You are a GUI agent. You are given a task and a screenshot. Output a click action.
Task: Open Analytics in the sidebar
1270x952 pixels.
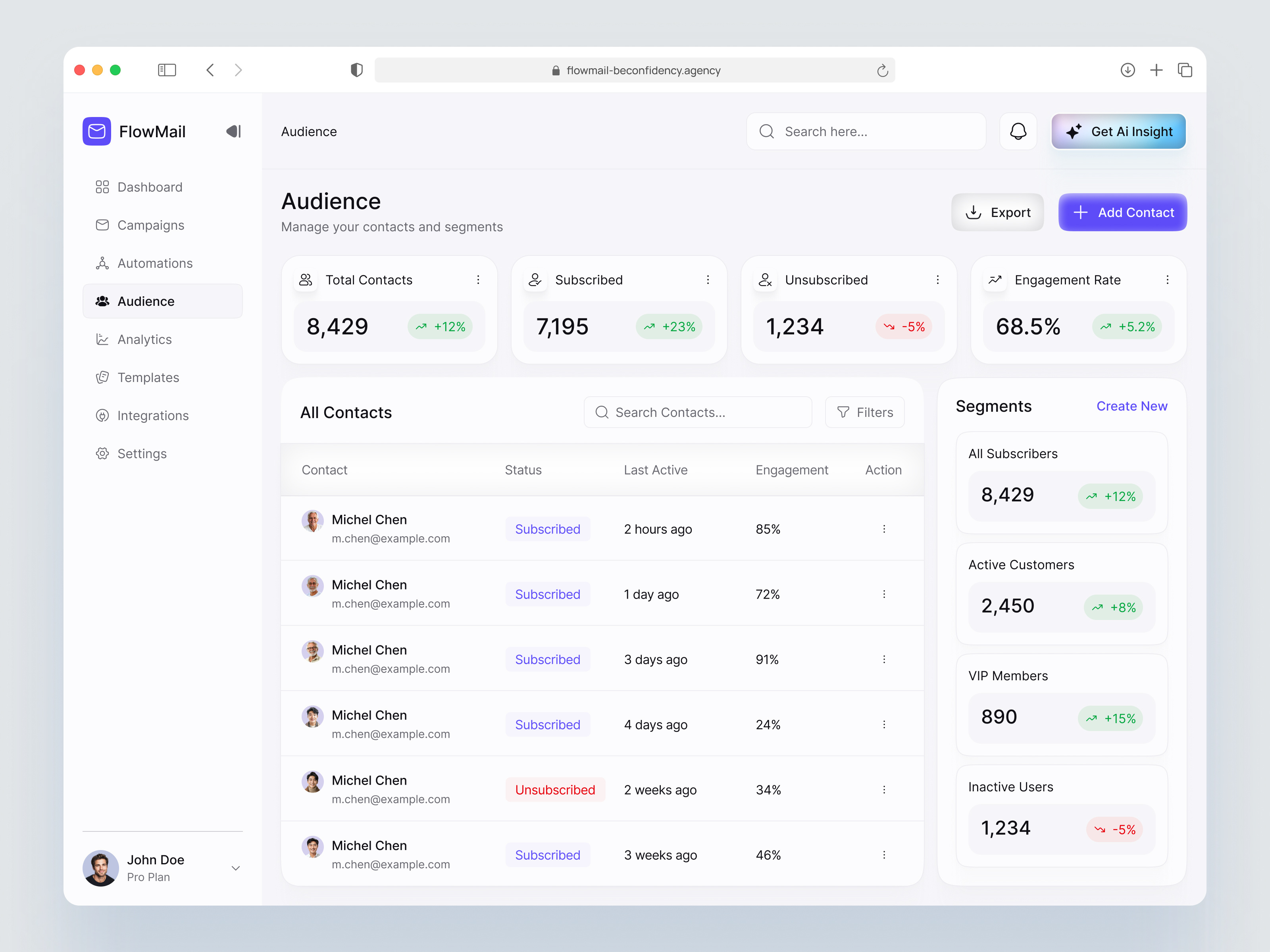(x=162, y=339)
